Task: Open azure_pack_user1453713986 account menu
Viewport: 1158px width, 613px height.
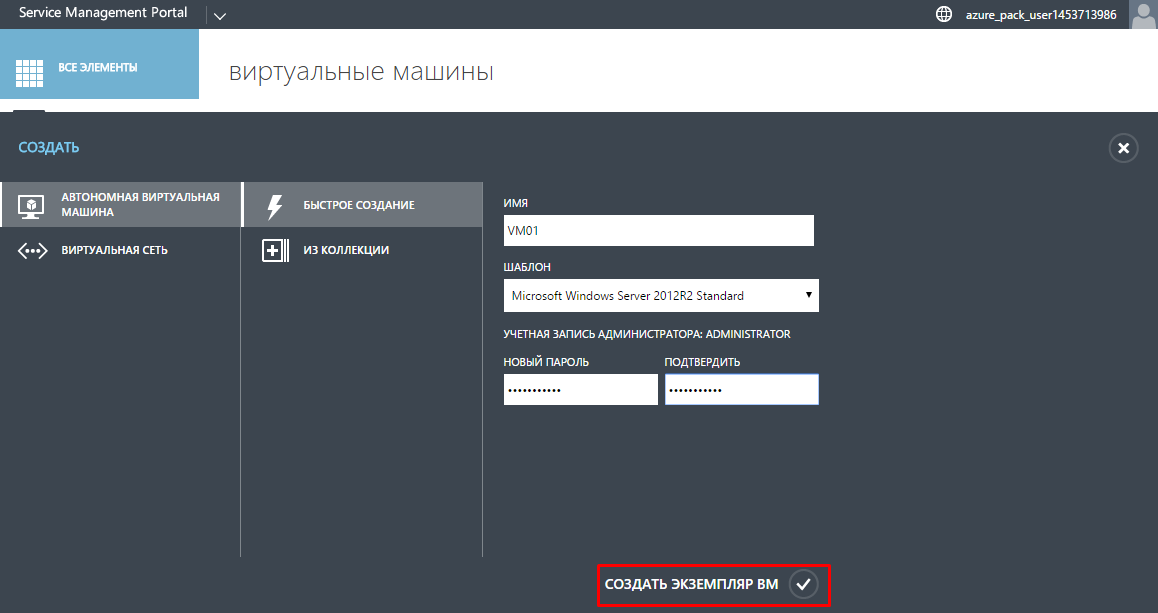Action: pos(1040,15)
